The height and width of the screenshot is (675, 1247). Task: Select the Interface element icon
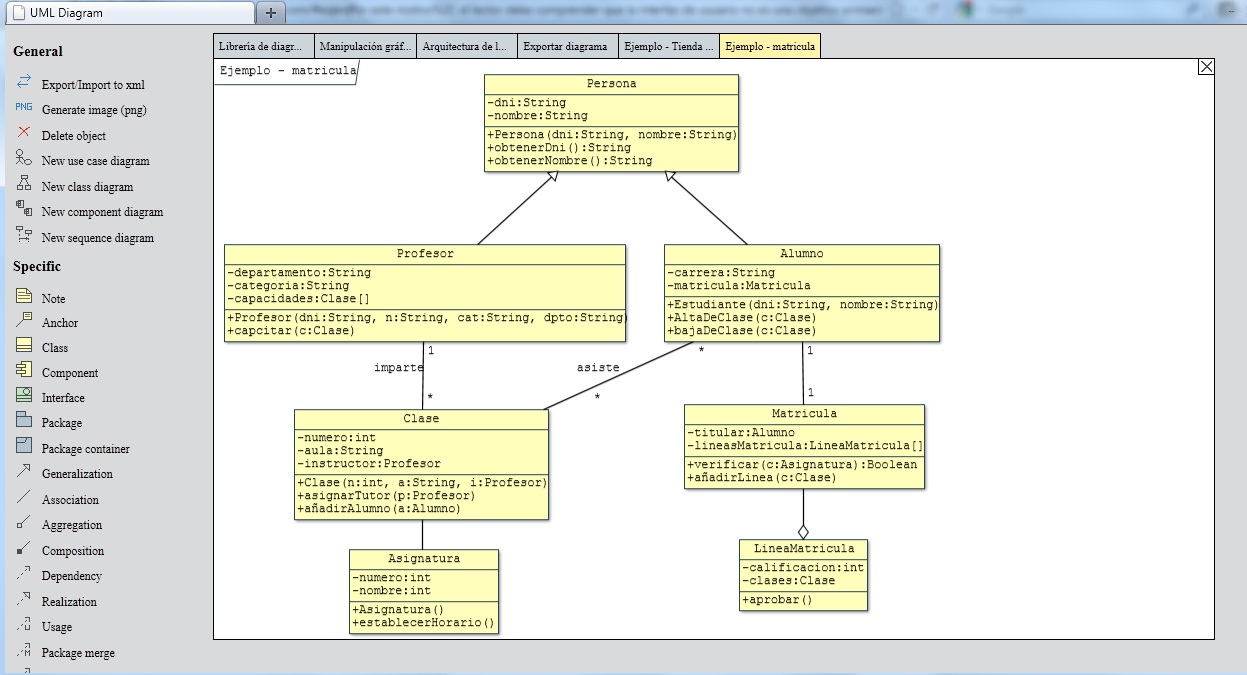pos(24,396)
